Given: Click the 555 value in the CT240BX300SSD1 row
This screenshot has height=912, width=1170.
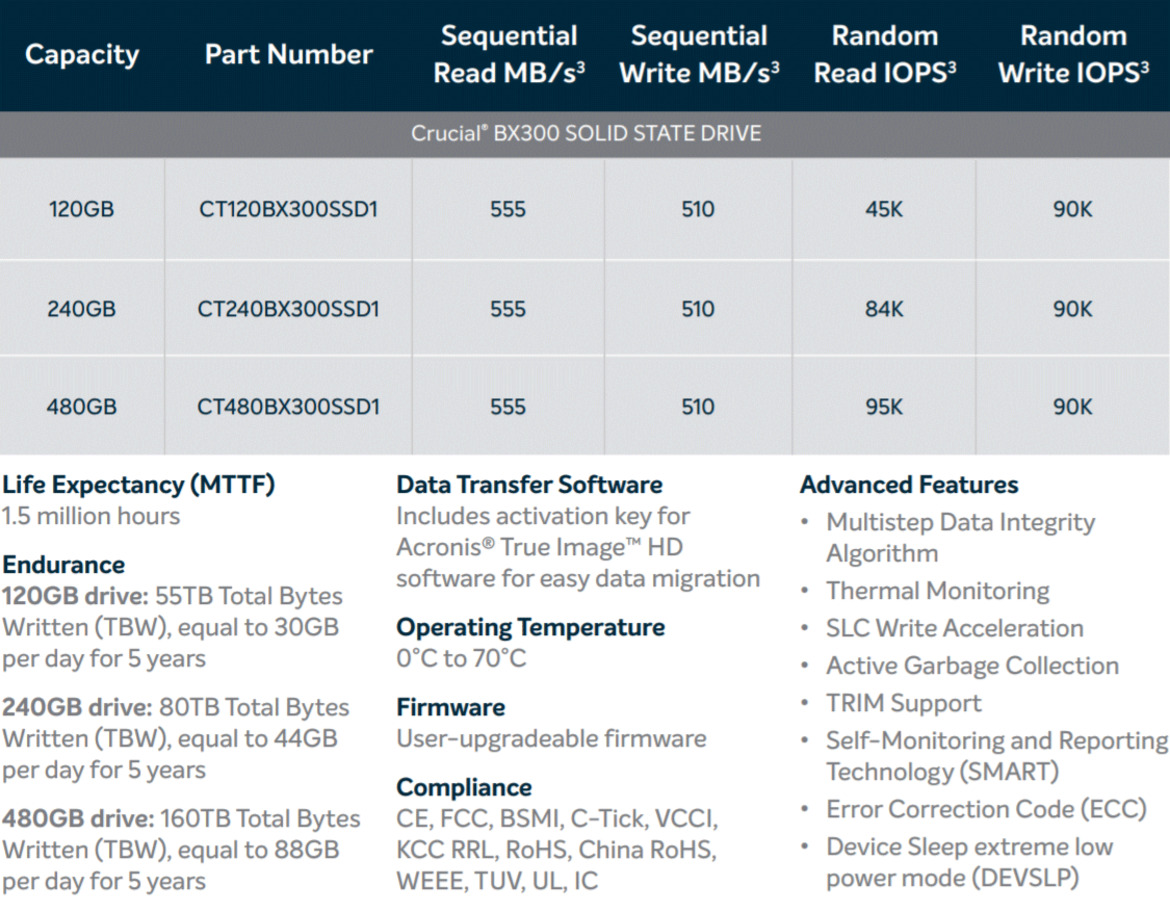Looking at the screenshot, I should coord(508,309).
